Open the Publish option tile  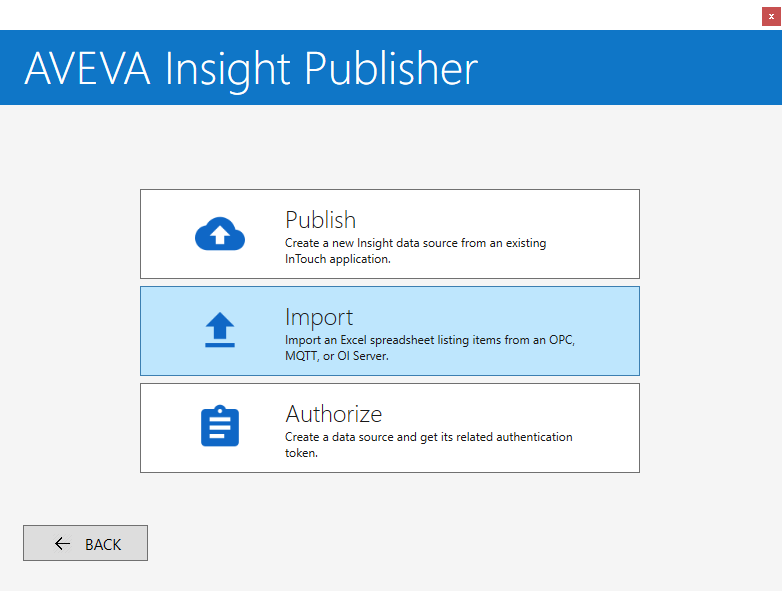click(x=390, y=234)
